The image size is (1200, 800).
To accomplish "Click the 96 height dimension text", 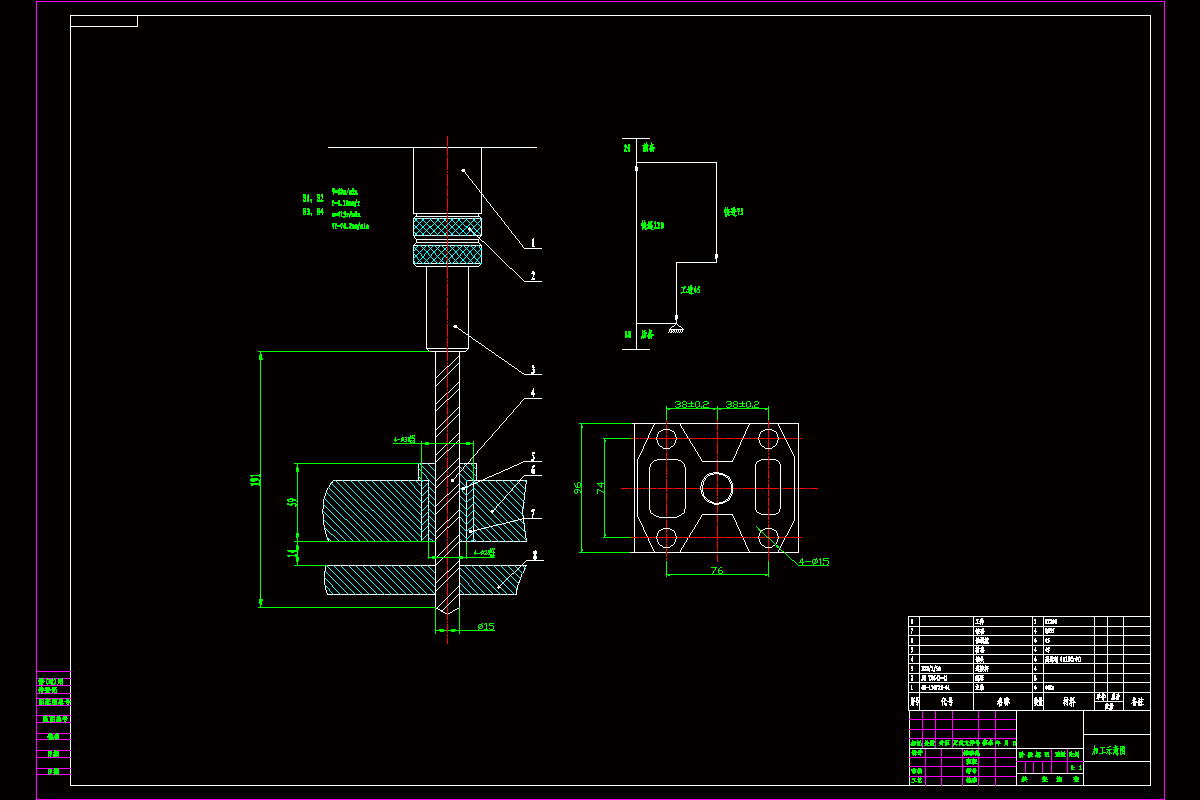I will click(577, 488).
